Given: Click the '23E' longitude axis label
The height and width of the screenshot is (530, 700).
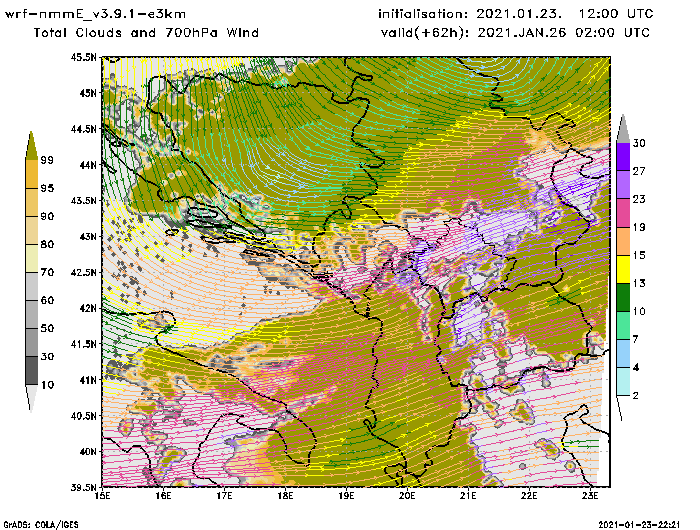Looking at the screenshot, I should [x=590, y=496].
